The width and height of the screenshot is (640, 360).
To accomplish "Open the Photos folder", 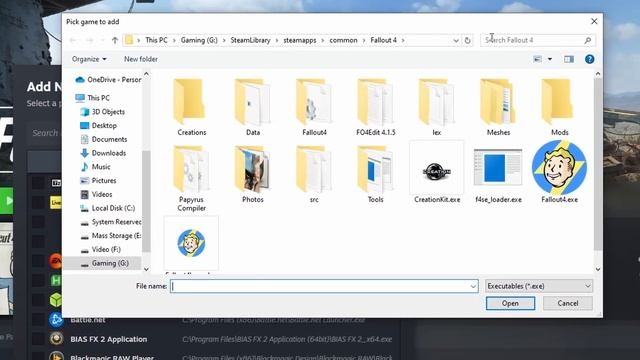I will (x=253, y=174).
